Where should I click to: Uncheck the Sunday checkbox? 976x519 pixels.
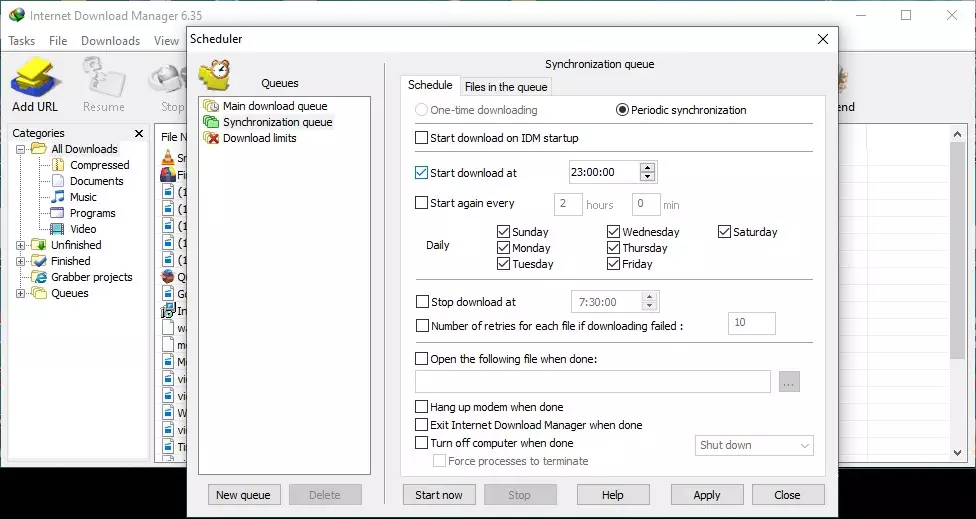coord(504,232)
